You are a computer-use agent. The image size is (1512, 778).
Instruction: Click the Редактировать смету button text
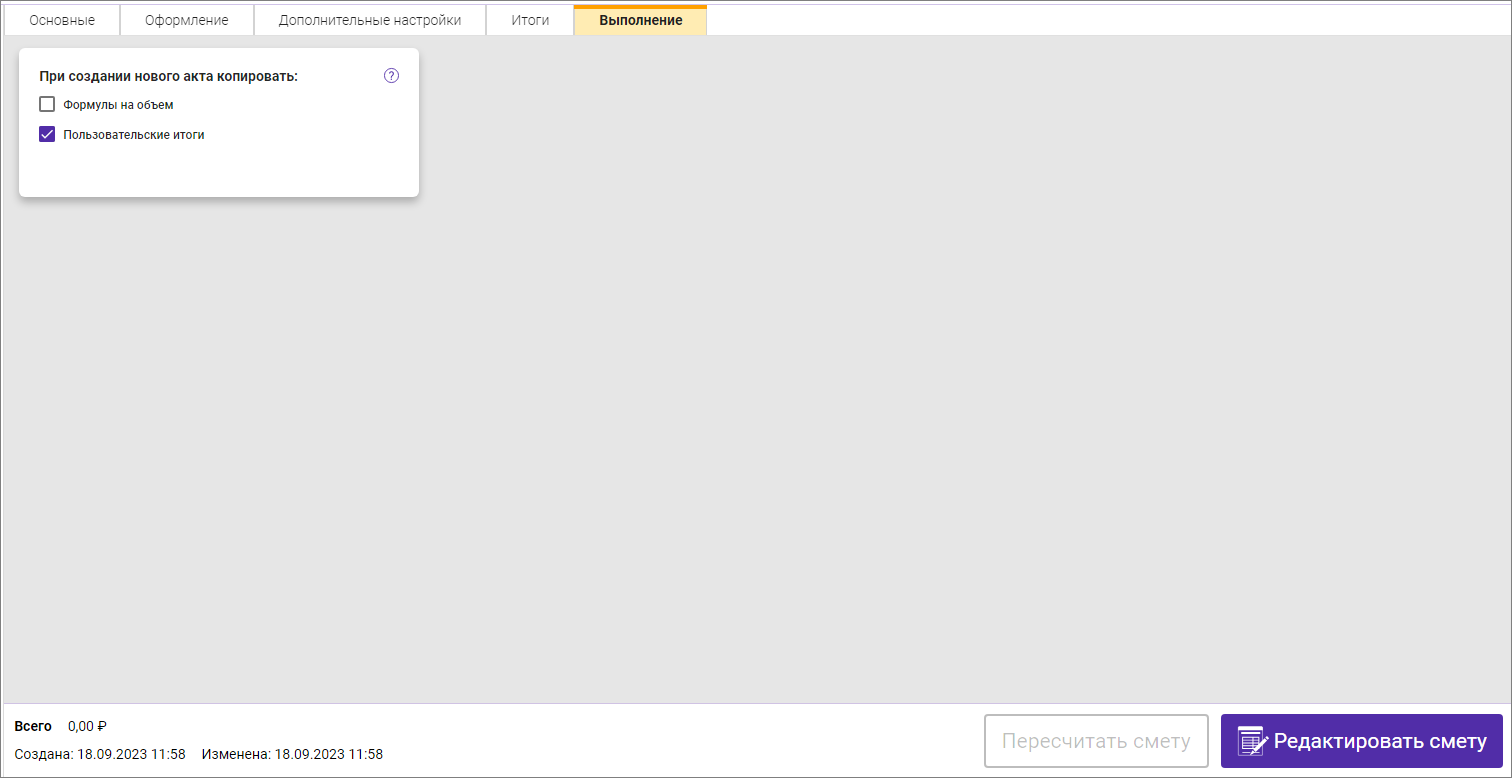[1379, 741]
